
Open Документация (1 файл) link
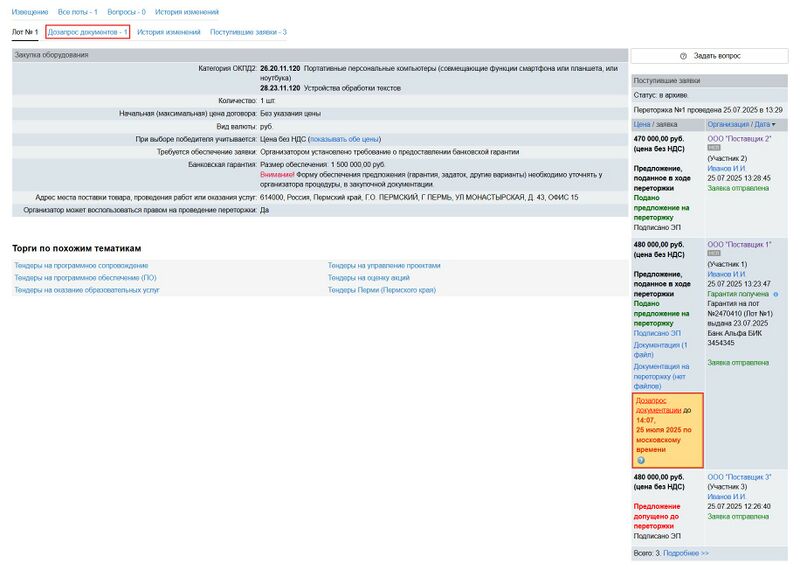[x=660, y=350]
